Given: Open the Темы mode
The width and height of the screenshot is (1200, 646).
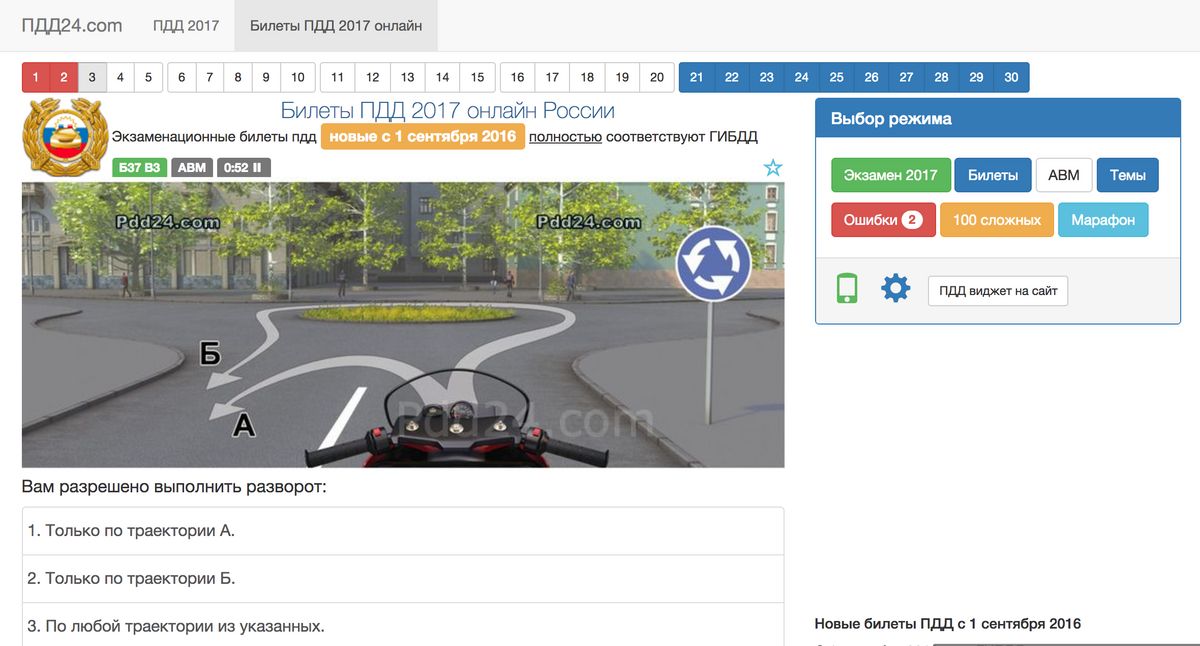Looking at the screenshot, I should (1127, 175).
